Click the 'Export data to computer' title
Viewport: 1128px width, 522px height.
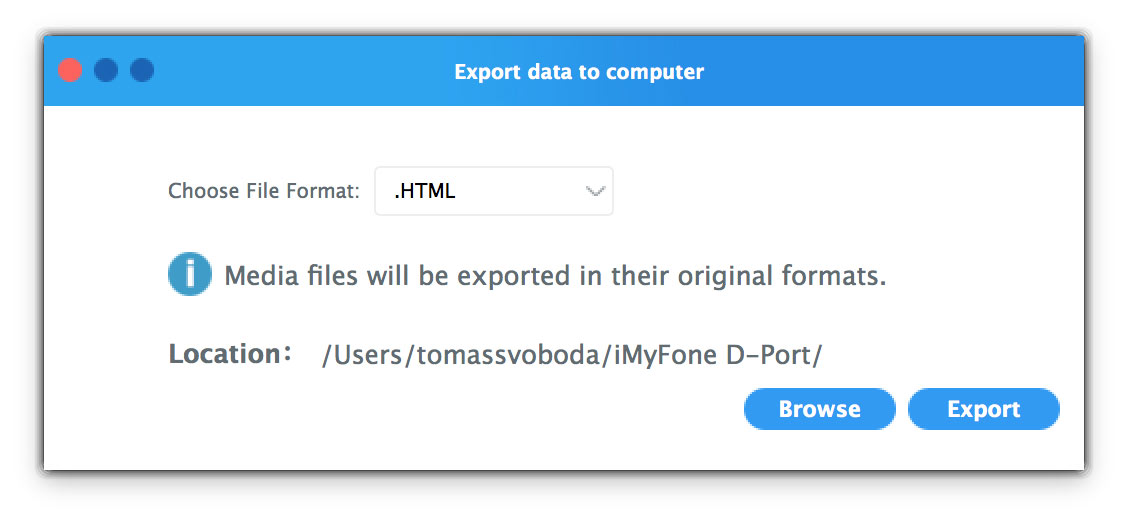coord(579,72)
